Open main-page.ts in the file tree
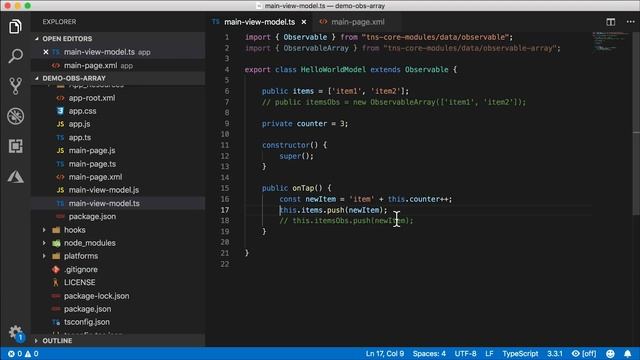The width and height of the screenshot is (640, 360). 92,164
